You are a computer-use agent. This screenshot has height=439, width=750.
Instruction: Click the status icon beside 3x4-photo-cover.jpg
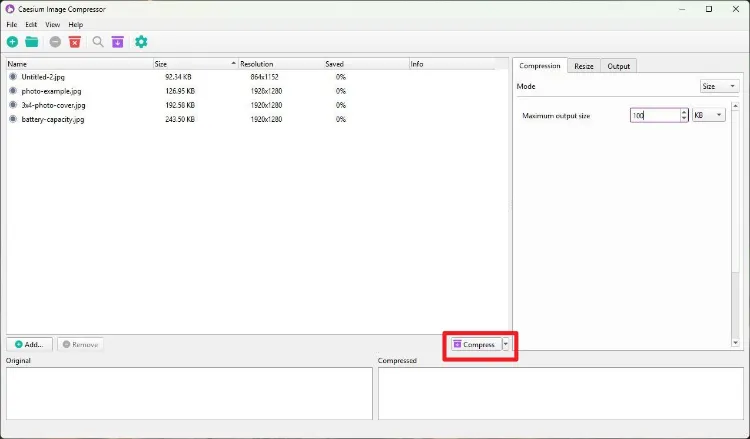(x=13, y=105)
